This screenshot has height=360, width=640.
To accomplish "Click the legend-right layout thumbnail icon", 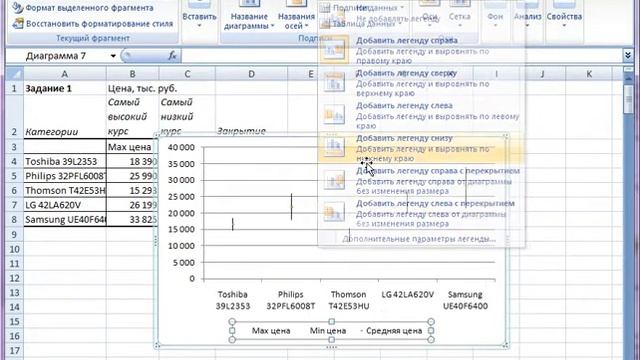I will [x=334, y=50].
